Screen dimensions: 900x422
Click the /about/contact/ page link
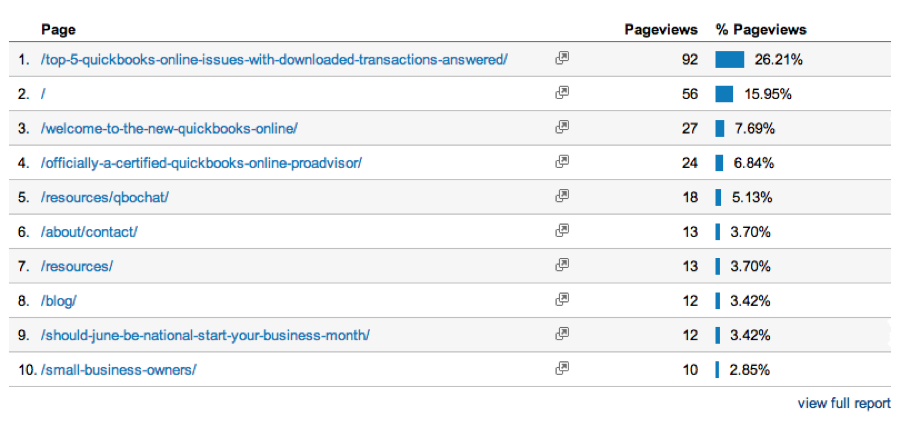click(89, 232)
